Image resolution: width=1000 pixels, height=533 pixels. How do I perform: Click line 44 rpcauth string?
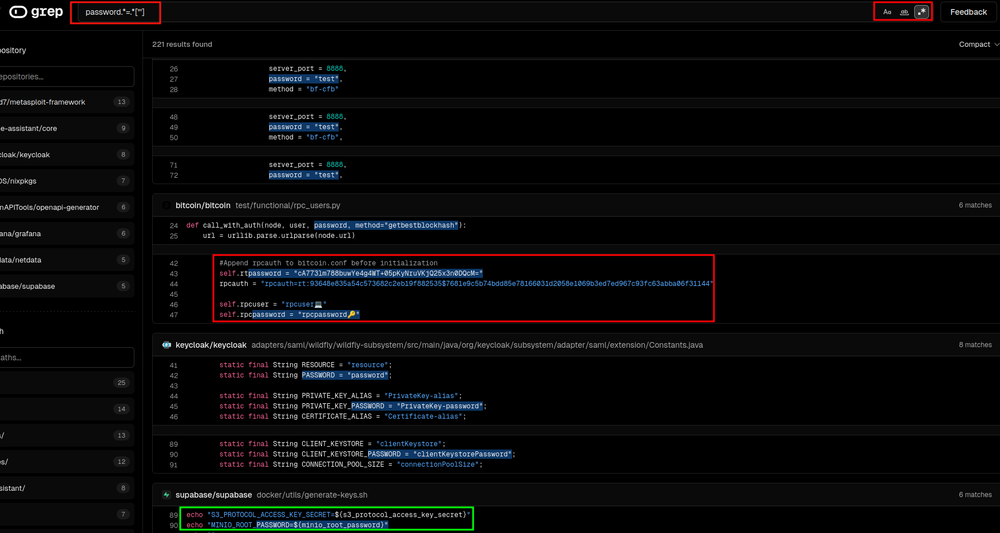click(466, 283)
